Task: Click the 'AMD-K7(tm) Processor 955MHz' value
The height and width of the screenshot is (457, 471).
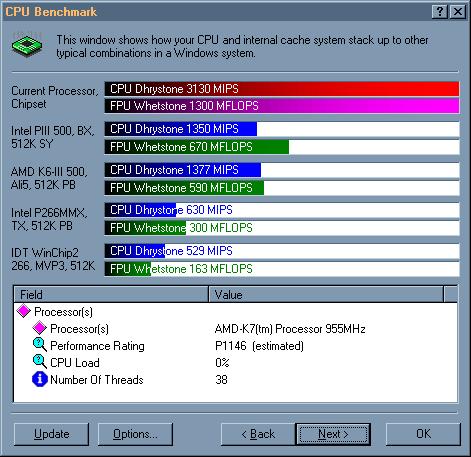Action: tap(290, 329)
